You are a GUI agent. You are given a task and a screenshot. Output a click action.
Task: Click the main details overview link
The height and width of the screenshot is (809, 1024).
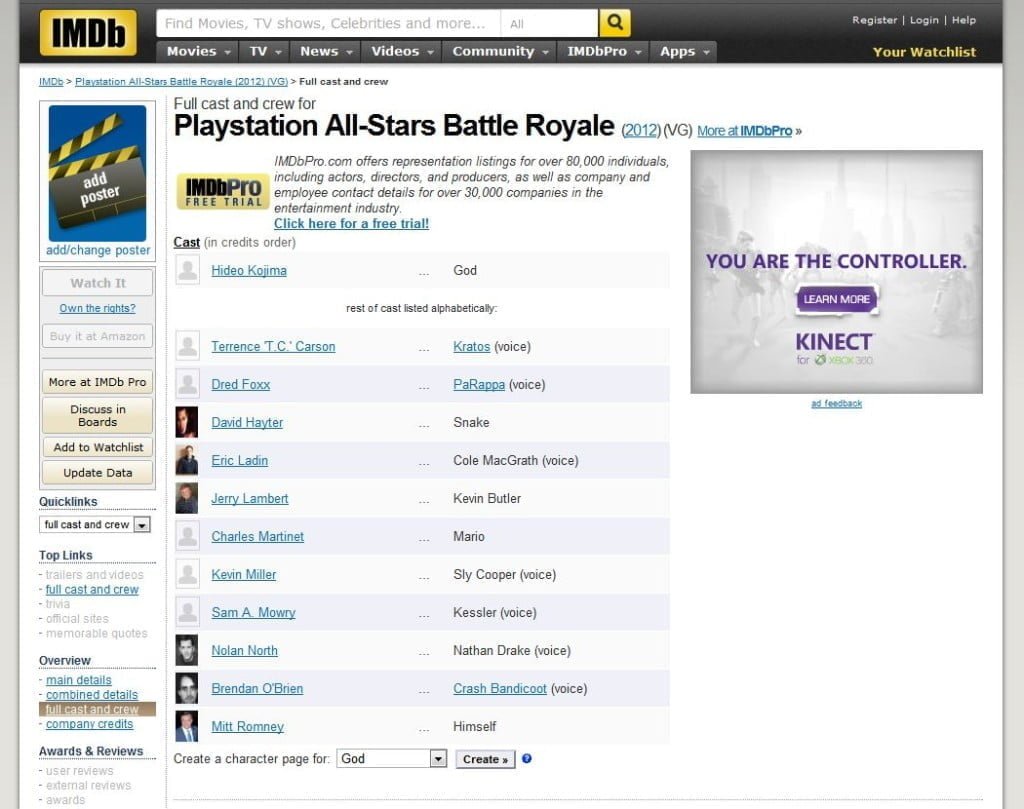pos(78,680)
